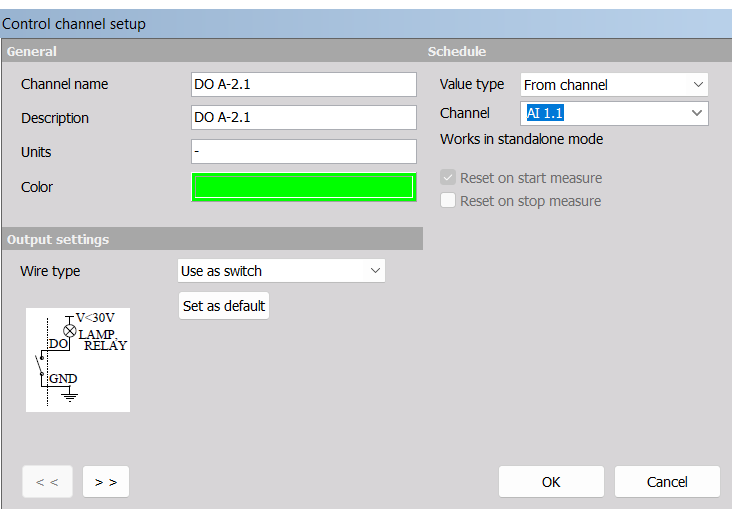Confirm settings with OK button
The width and height of the screenshot is (732, 509).
coord(551,482)
